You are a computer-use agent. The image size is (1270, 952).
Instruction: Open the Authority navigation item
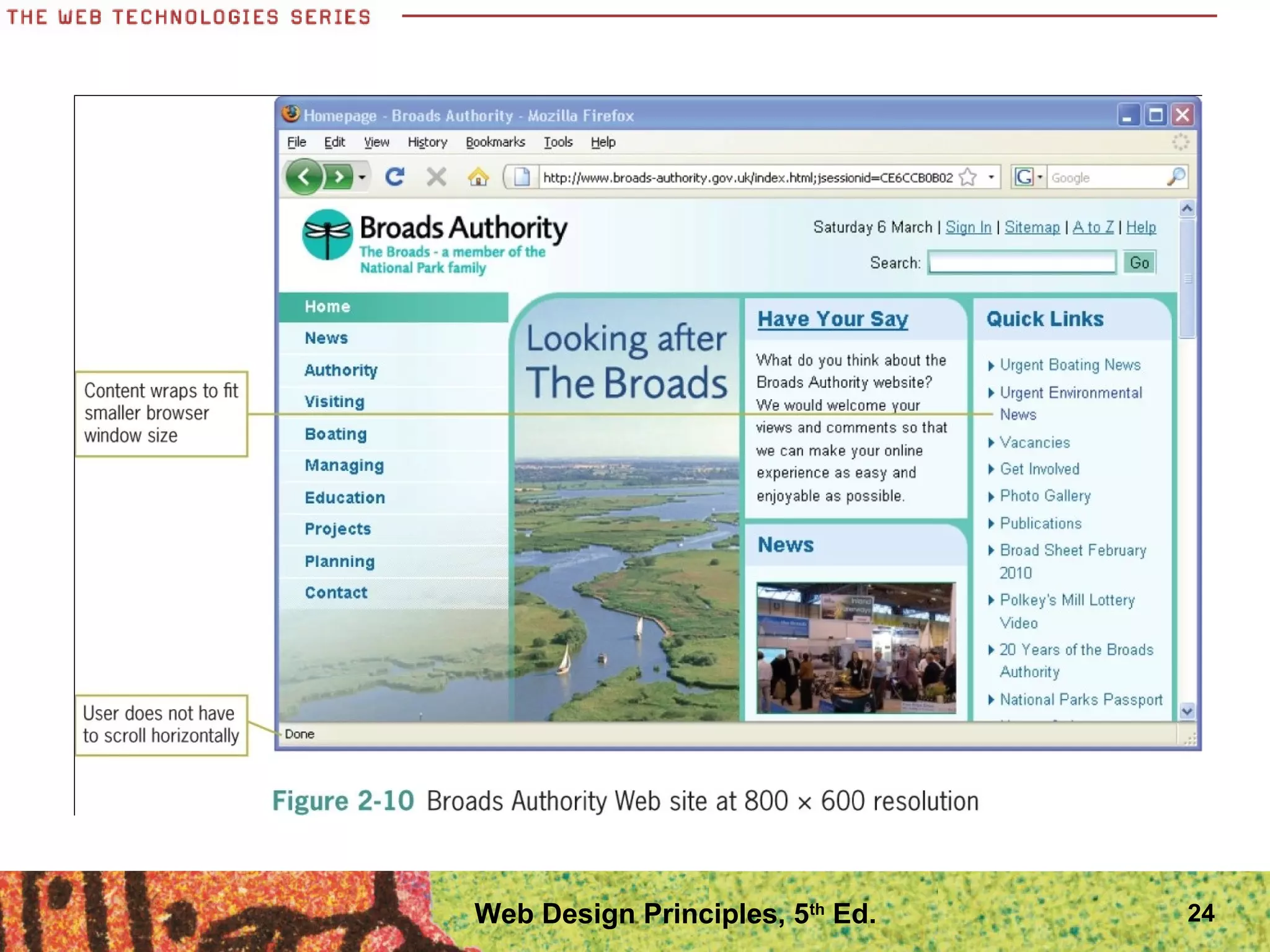pos(393,370)
